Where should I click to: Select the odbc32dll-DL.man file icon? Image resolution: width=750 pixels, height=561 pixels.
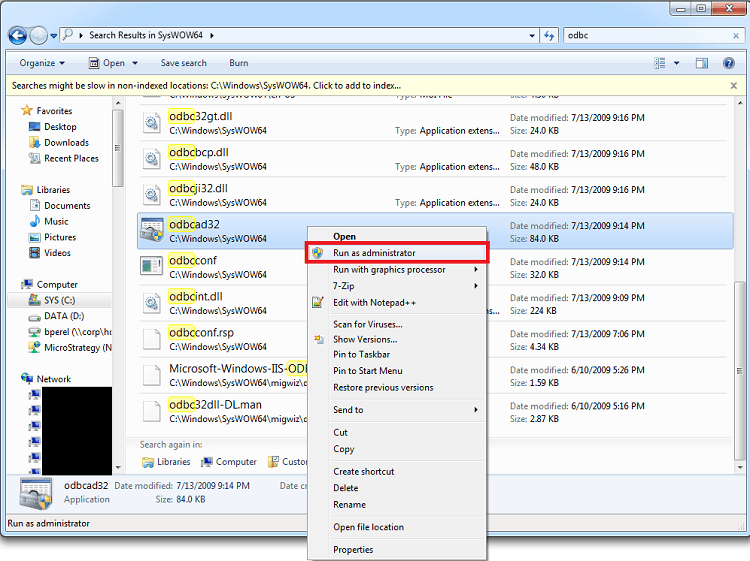pyautogui.click(x=152, y=411)
